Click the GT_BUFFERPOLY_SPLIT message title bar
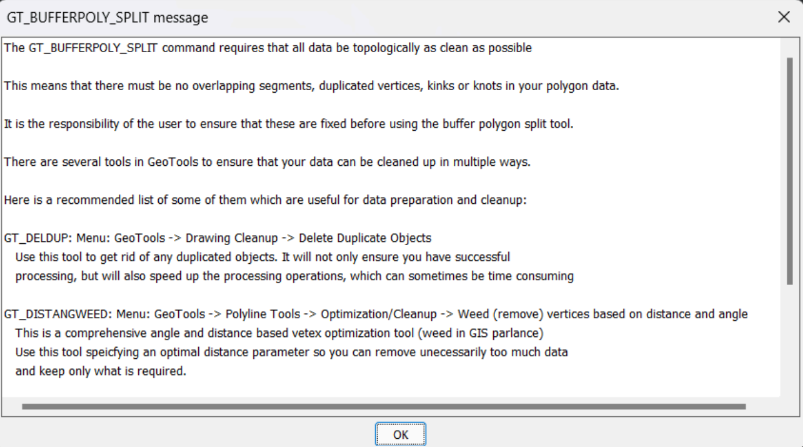Image resolution: width=803 pixels, height=447 pixels. [300, 17]
